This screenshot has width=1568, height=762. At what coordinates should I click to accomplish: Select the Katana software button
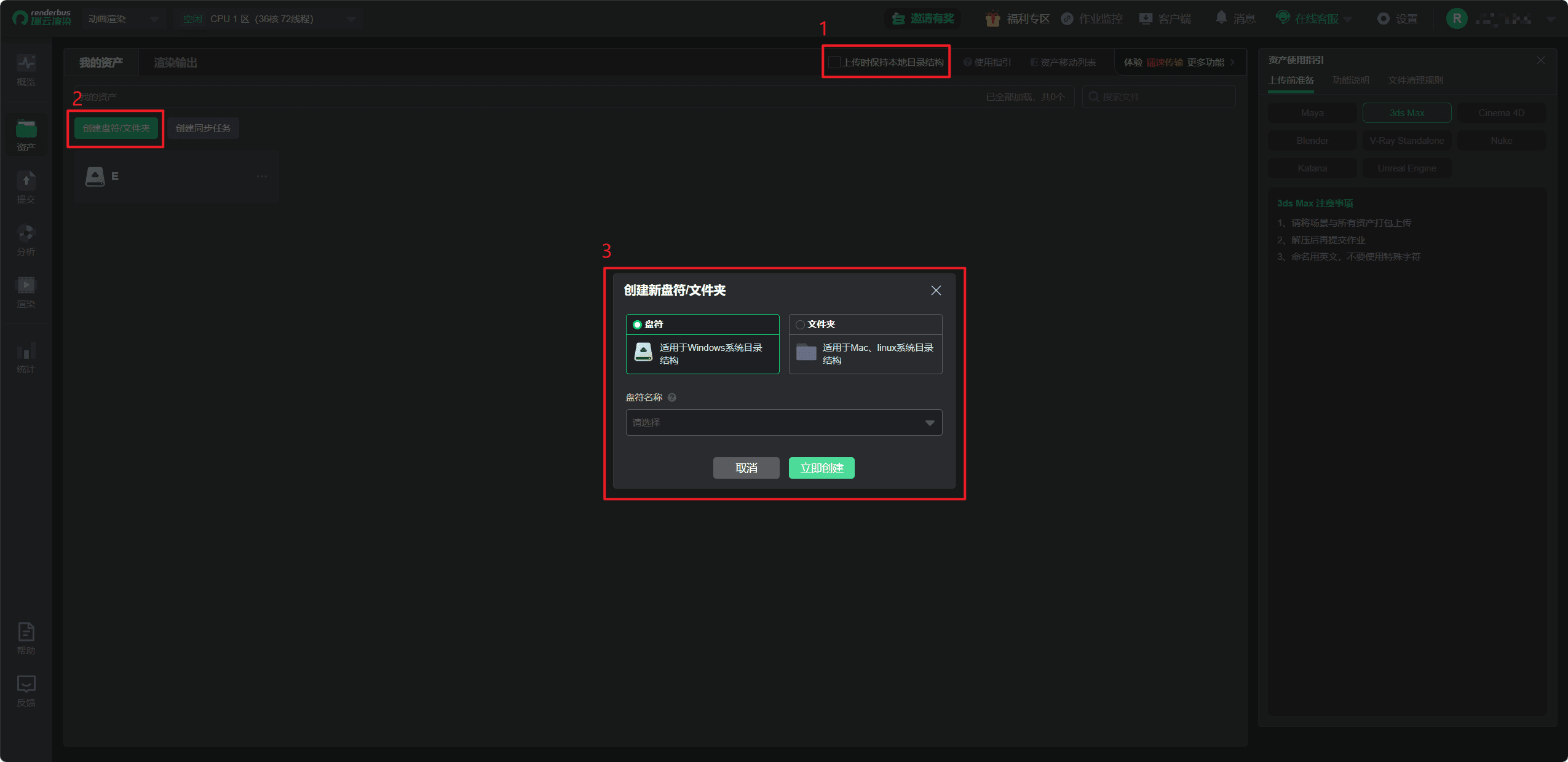click(1312, 168)
